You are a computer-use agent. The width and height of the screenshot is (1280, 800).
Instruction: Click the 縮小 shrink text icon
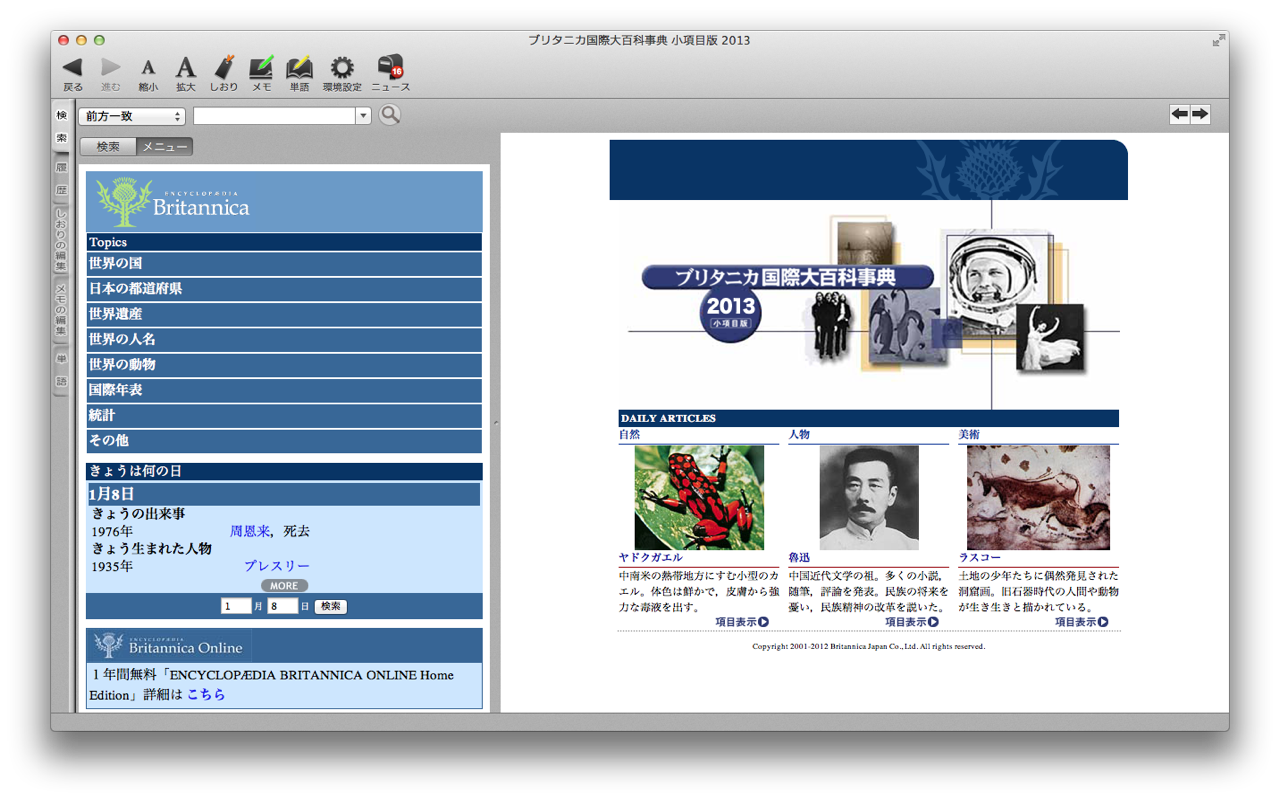(x=148, y=68)
